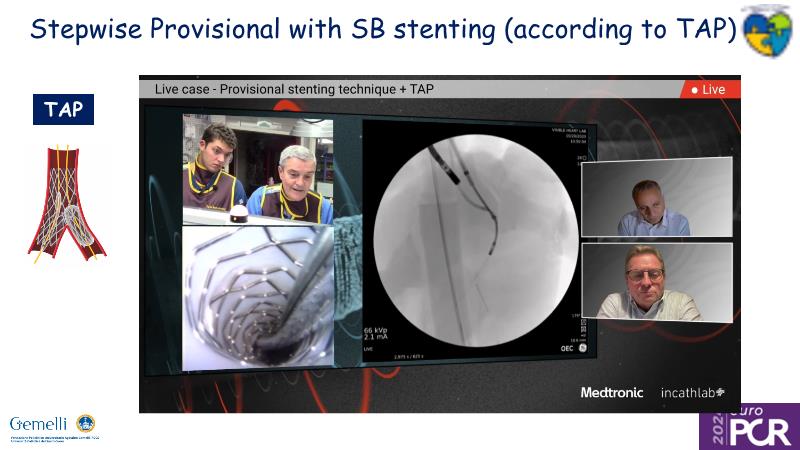Image resolution: width=800 pixels, height=450 pixels.
Task: Click the EuroPCR logo
Action: [749, 427]
